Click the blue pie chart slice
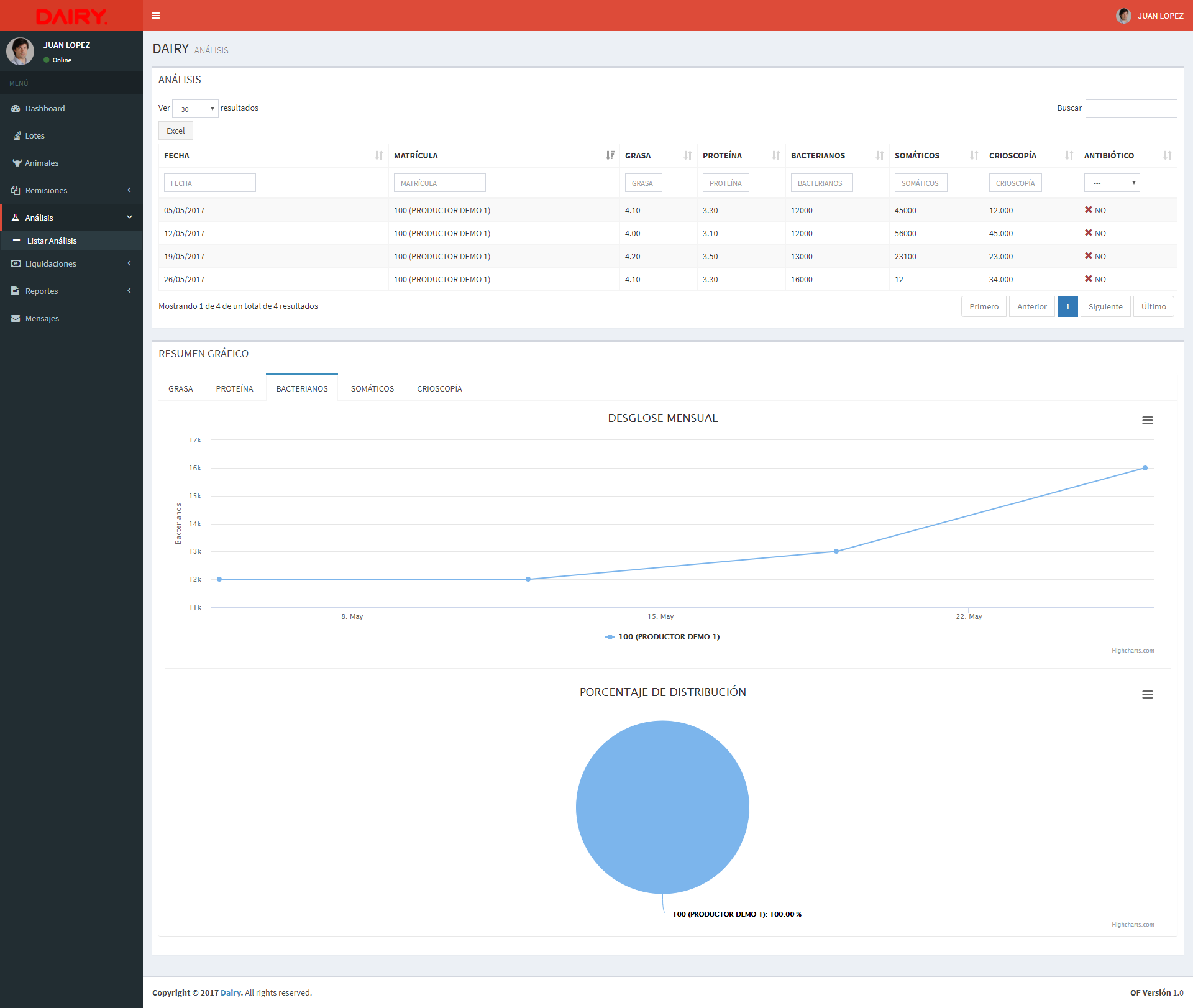This screenshot has width=1193, height=1008. point(662,807)
